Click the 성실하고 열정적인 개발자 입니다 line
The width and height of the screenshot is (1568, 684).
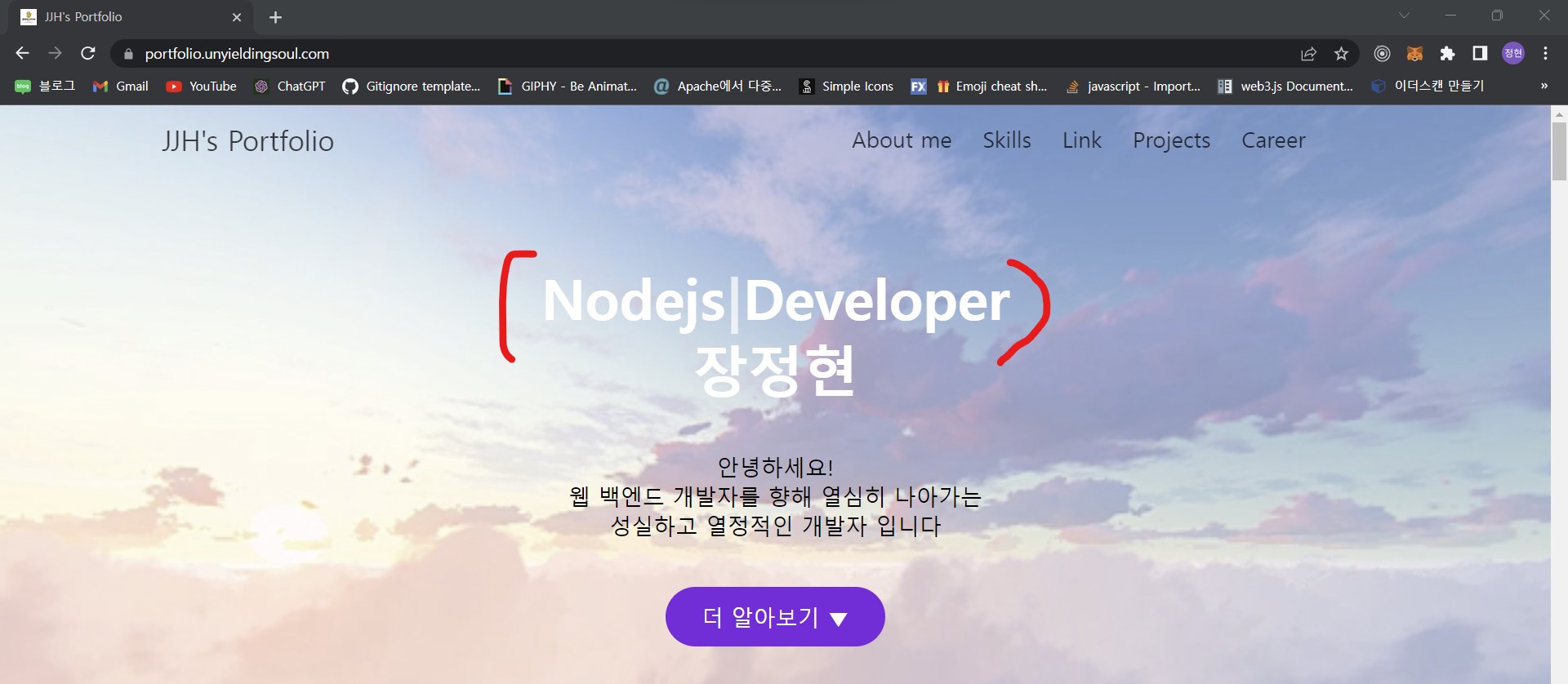(776, 525)
